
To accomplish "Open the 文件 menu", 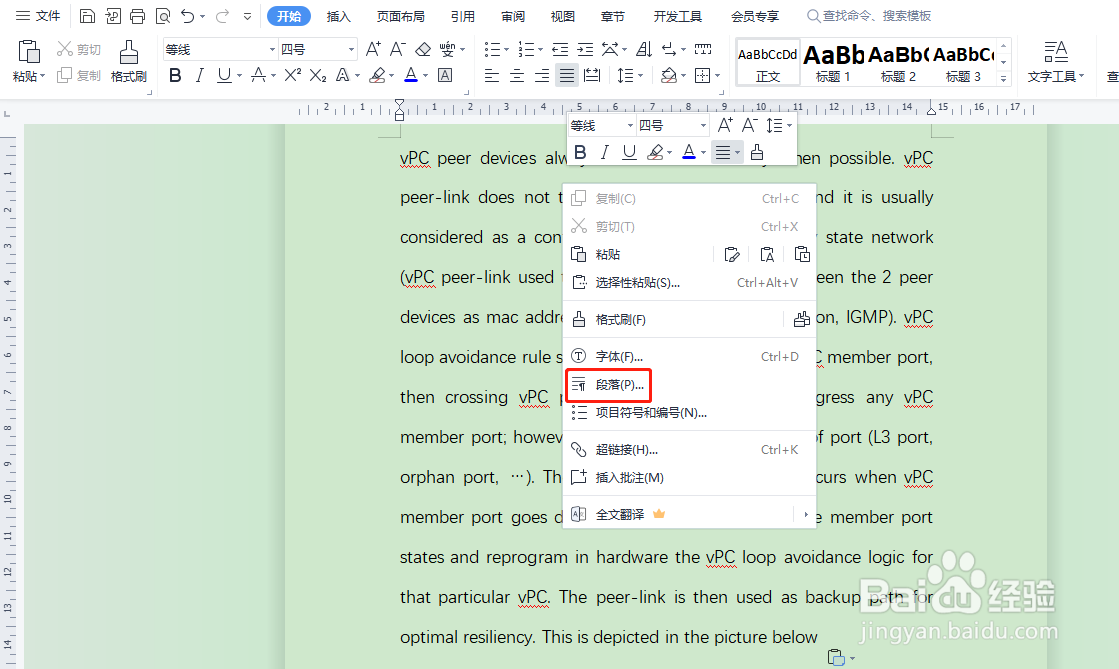I will tap(39, 16).
